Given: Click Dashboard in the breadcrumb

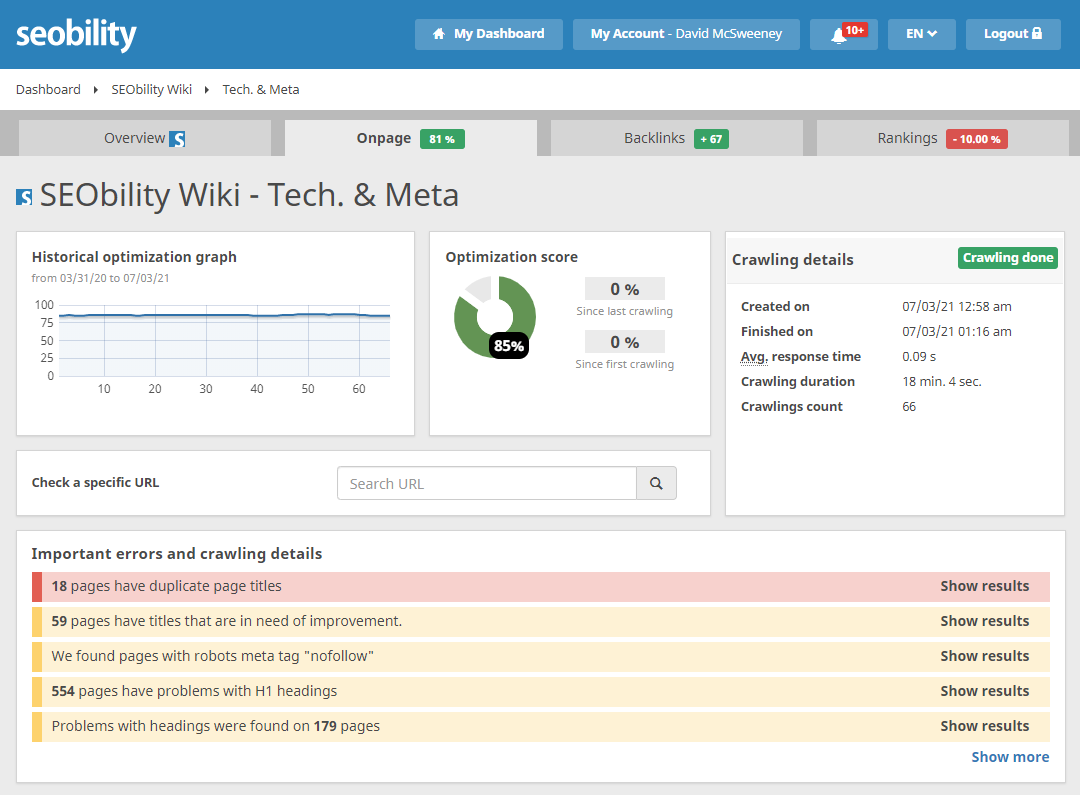Looking at the screenshot, I should click(x=48, y=89).
